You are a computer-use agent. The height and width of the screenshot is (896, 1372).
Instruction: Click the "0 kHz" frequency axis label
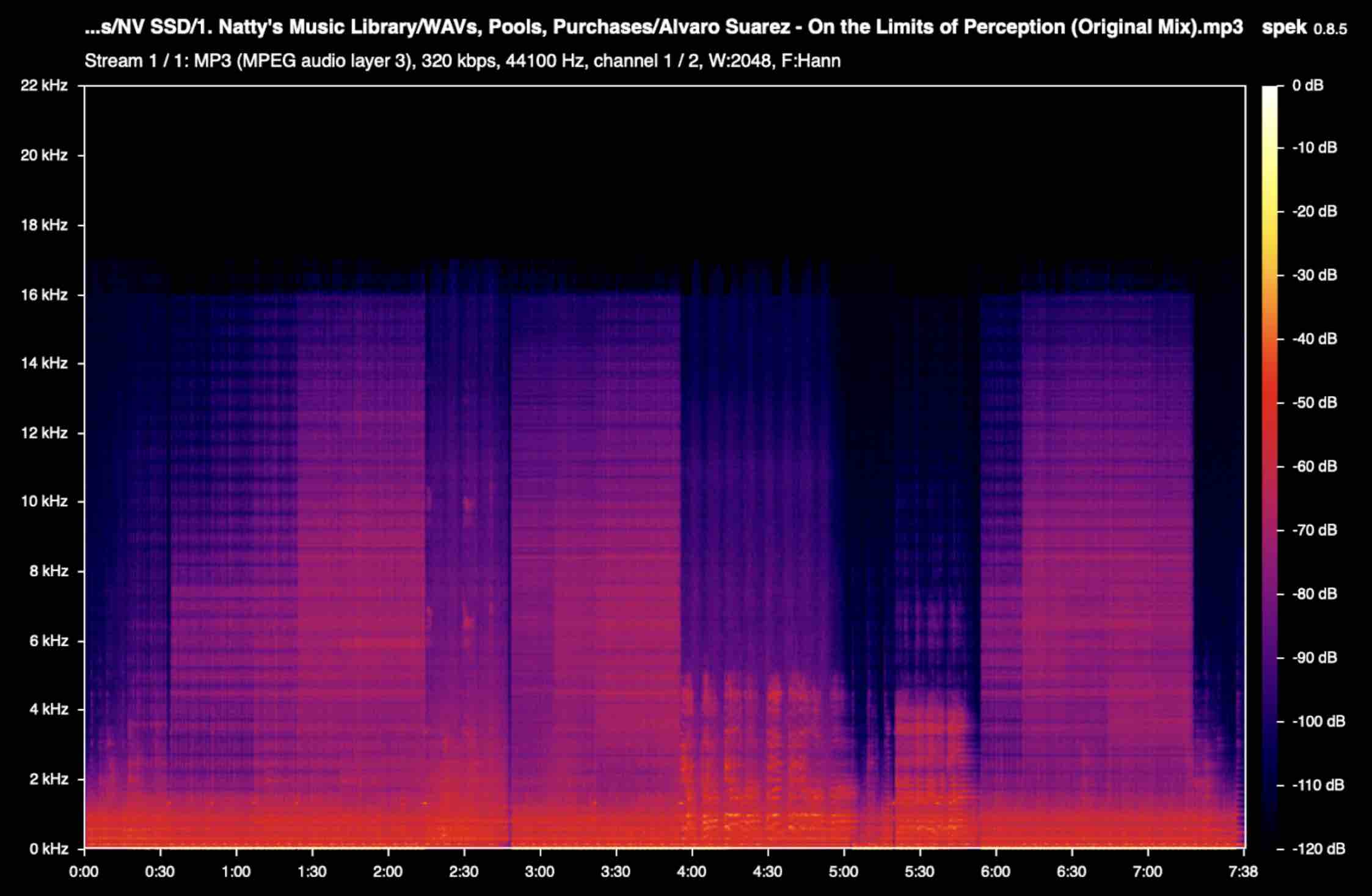[x=49, y=848]
